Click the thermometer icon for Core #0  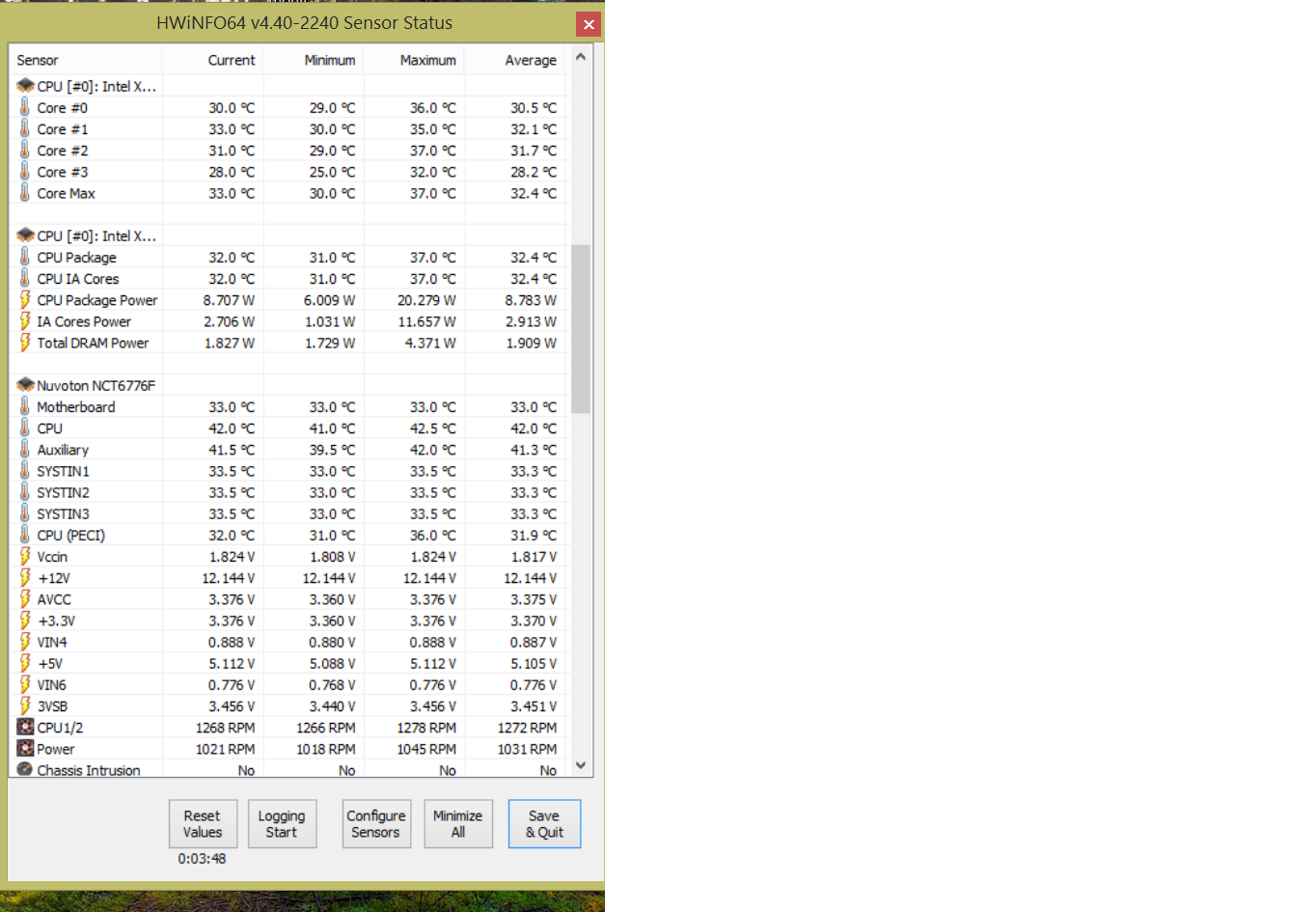24,107
